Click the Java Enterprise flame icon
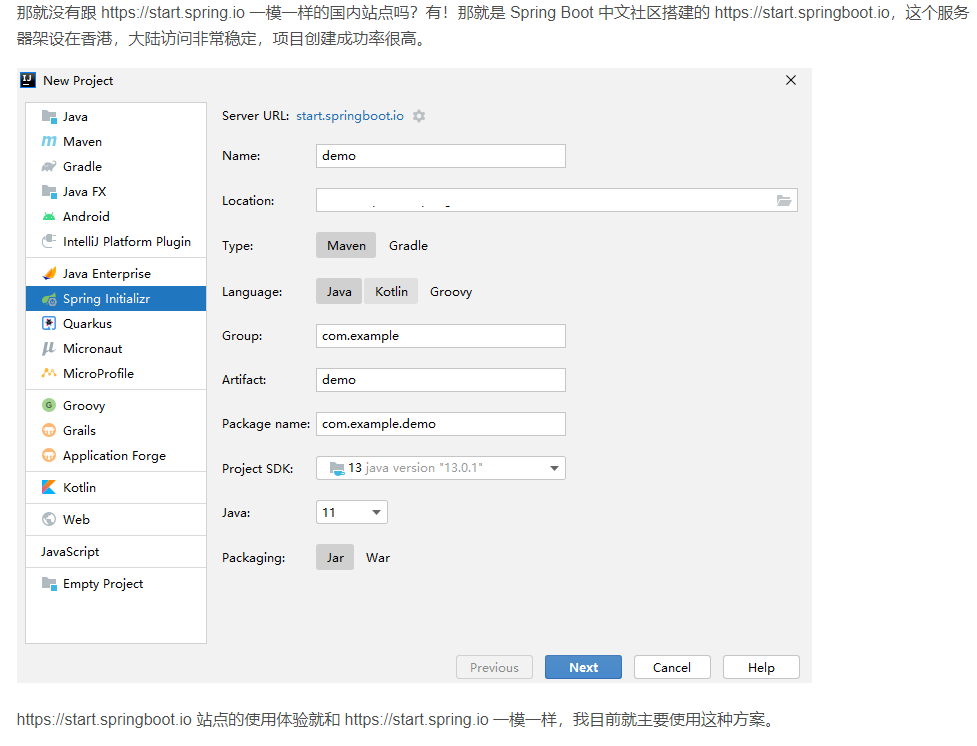977x746 pixels. (49, 274)
